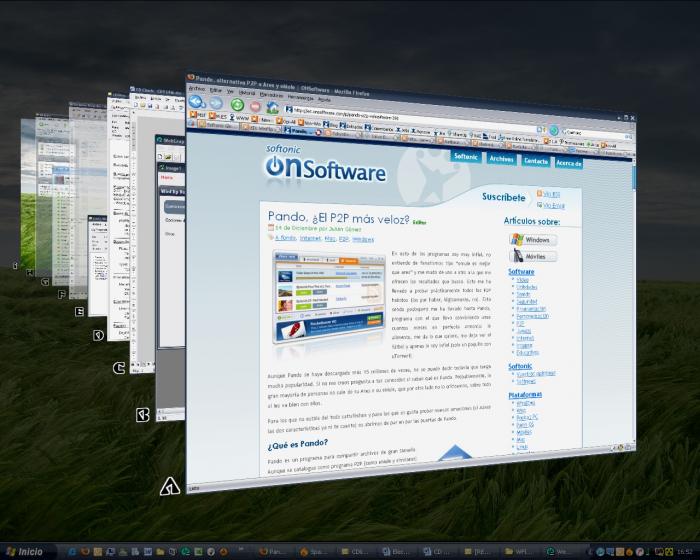Click the Móviles phone category button
The height and width of the screenshot is (560, 700).
(x=533, y=256)
